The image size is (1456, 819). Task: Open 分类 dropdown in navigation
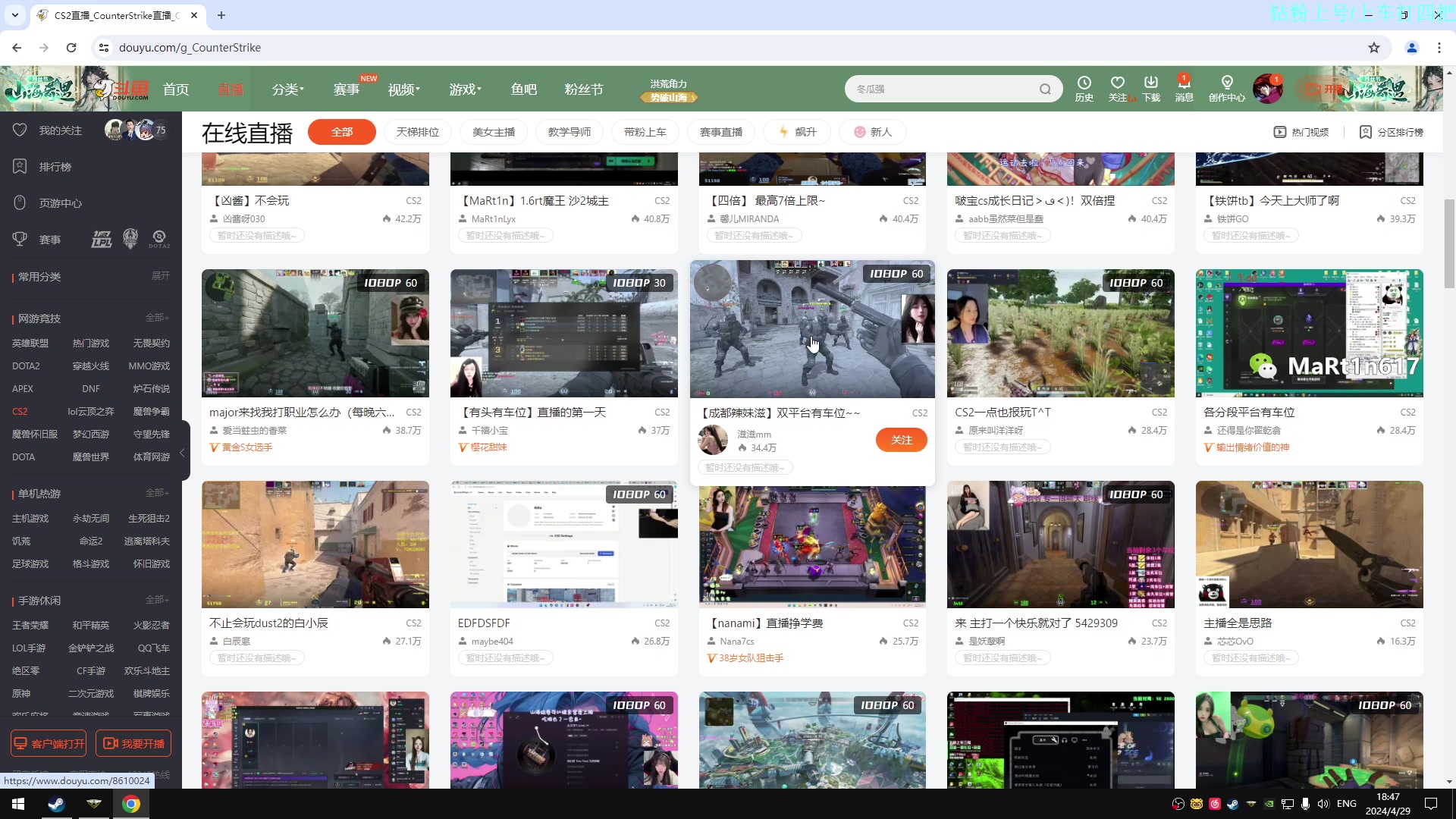click(x=287, y=89)
